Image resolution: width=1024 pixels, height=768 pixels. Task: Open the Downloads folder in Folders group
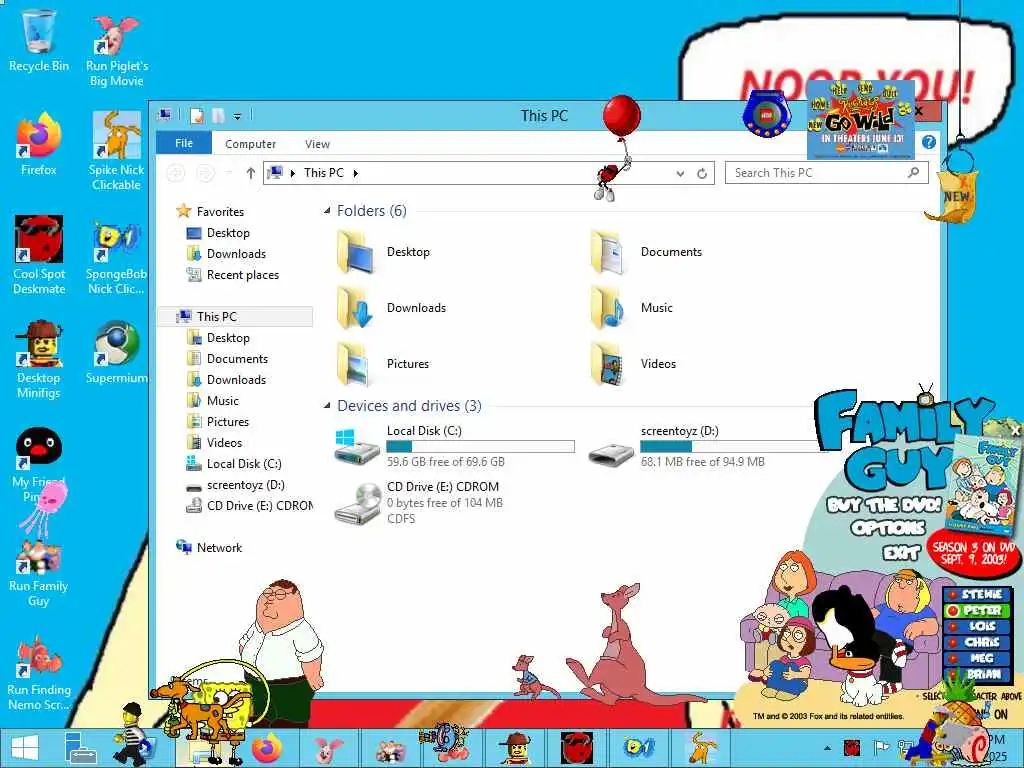391,308
